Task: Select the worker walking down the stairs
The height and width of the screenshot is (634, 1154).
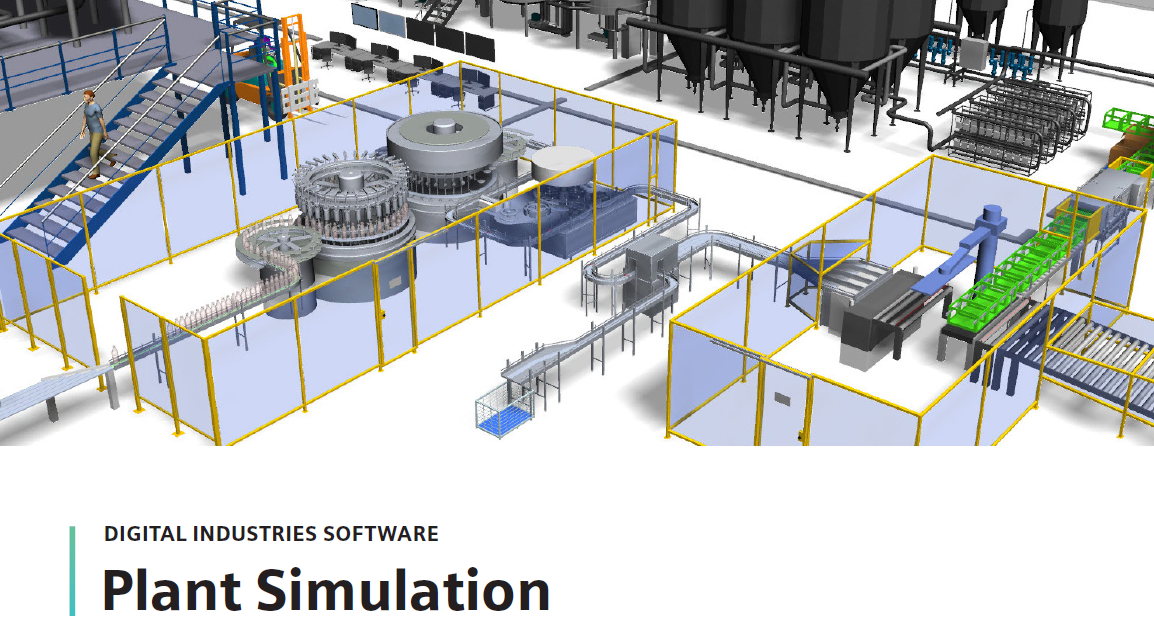Action: pyautogui.click(x=93, y=132)
